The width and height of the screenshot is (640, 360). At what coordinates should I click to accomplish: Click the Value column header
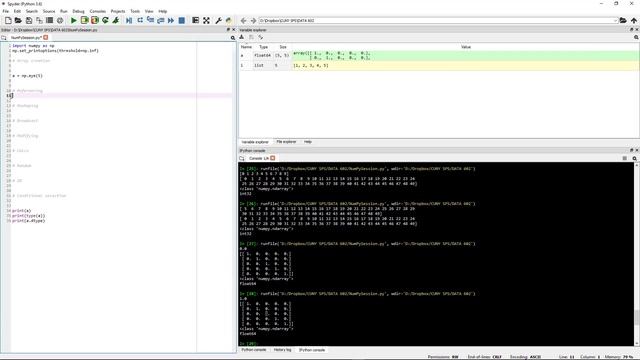[466, 47]
